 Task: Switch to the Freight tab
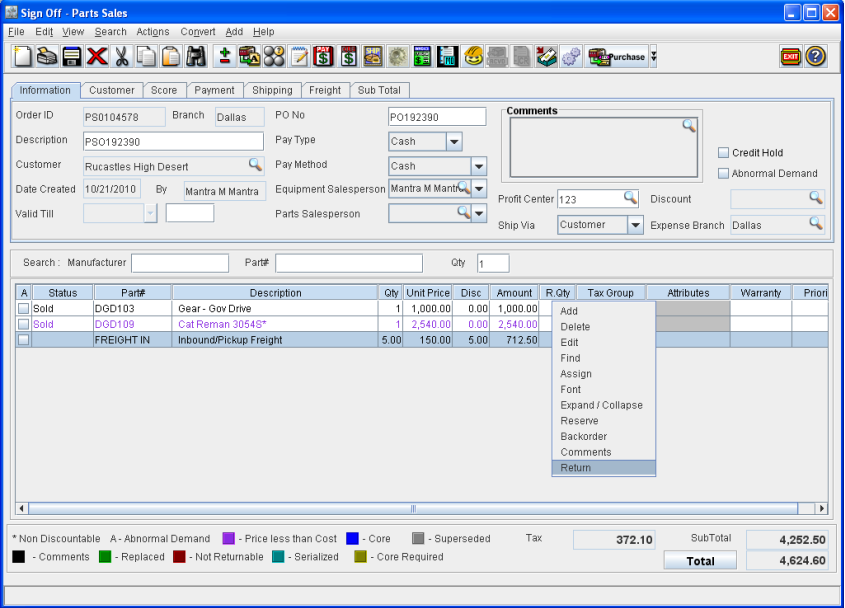(325, 90)
